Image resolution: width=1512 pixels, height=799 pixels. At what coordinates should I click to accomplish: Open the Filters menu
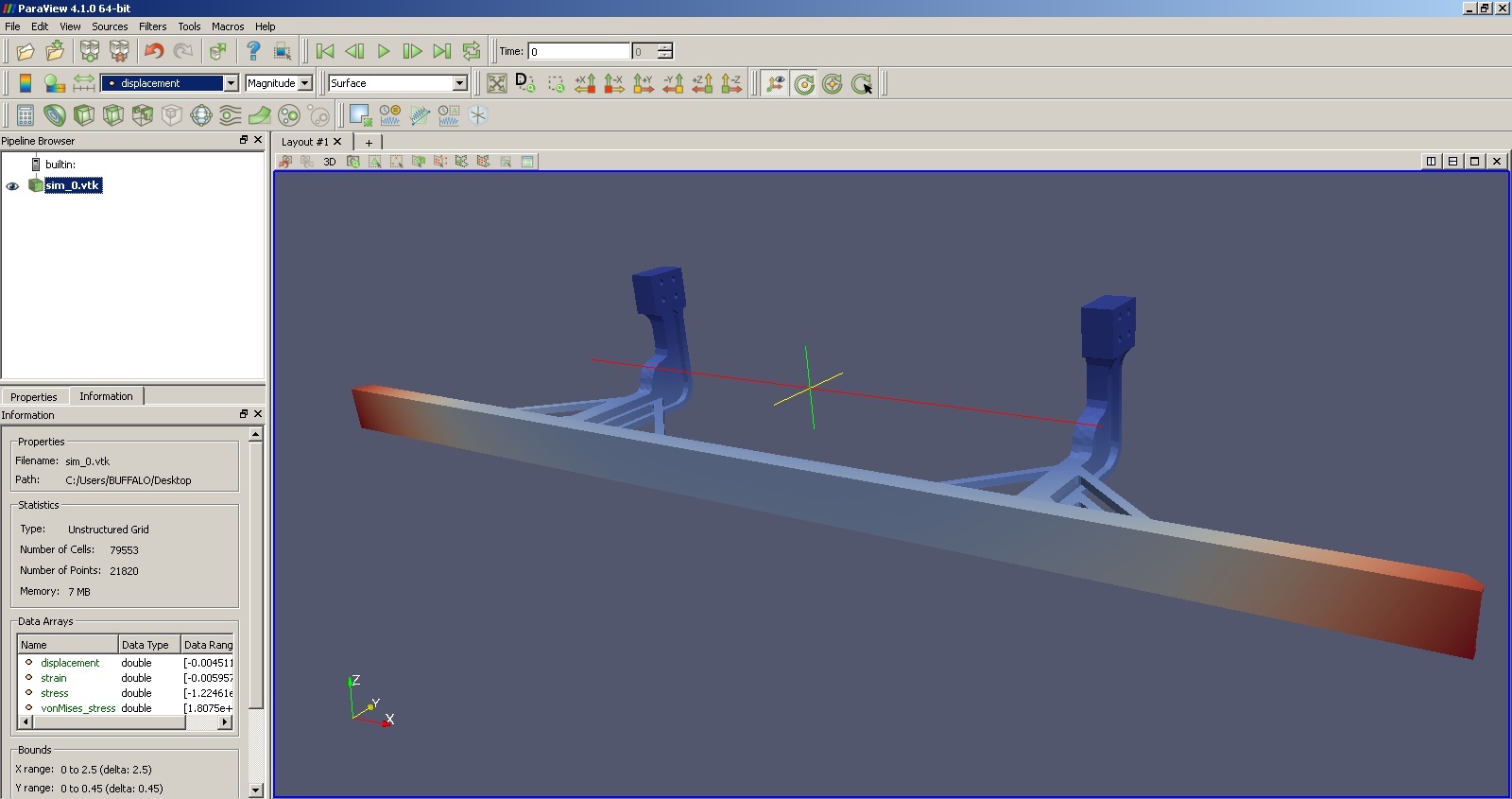(x=152, y=26)
